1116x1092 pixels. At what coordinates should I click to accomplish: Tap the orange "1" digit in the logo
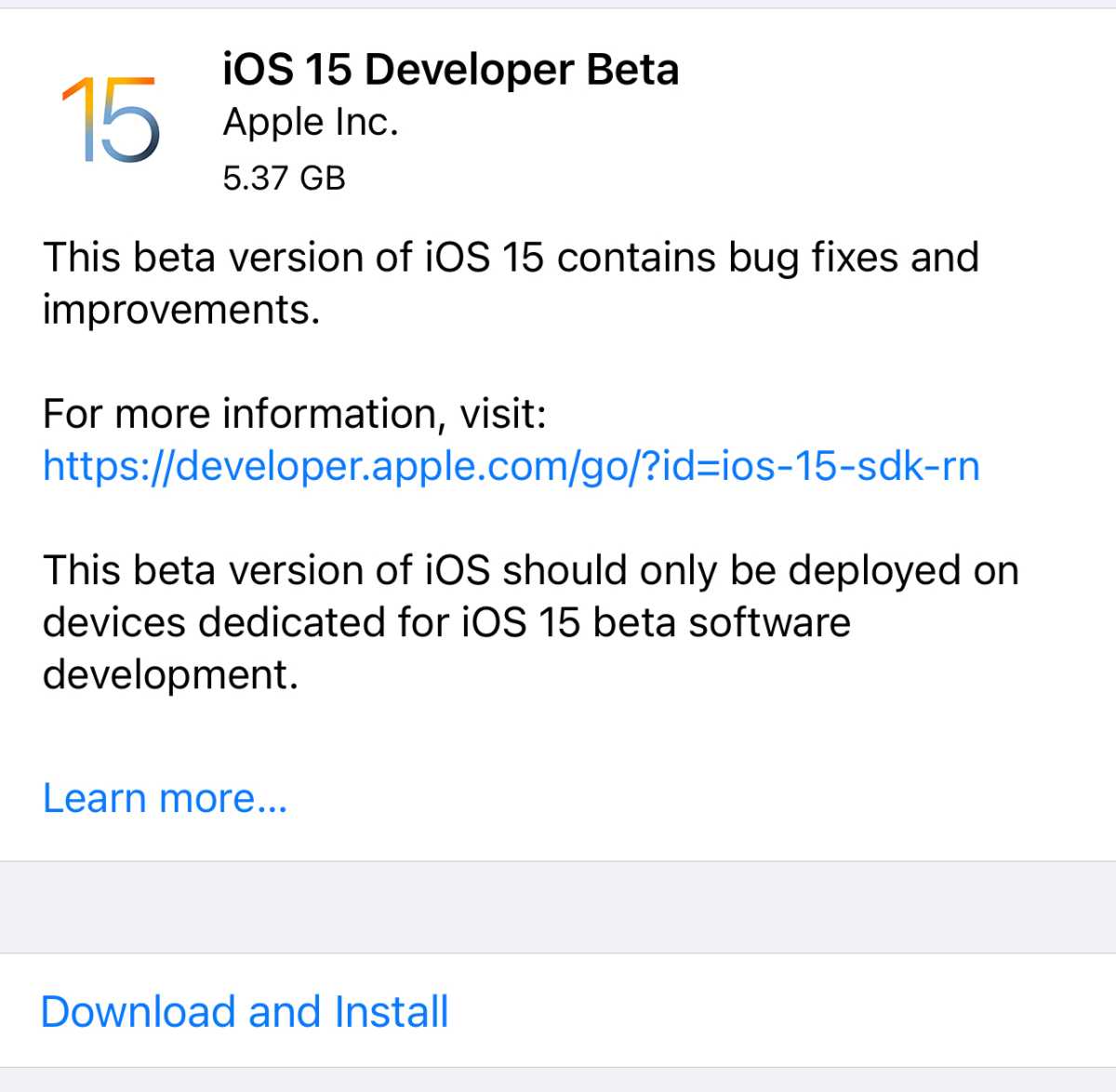coord(77,119)
